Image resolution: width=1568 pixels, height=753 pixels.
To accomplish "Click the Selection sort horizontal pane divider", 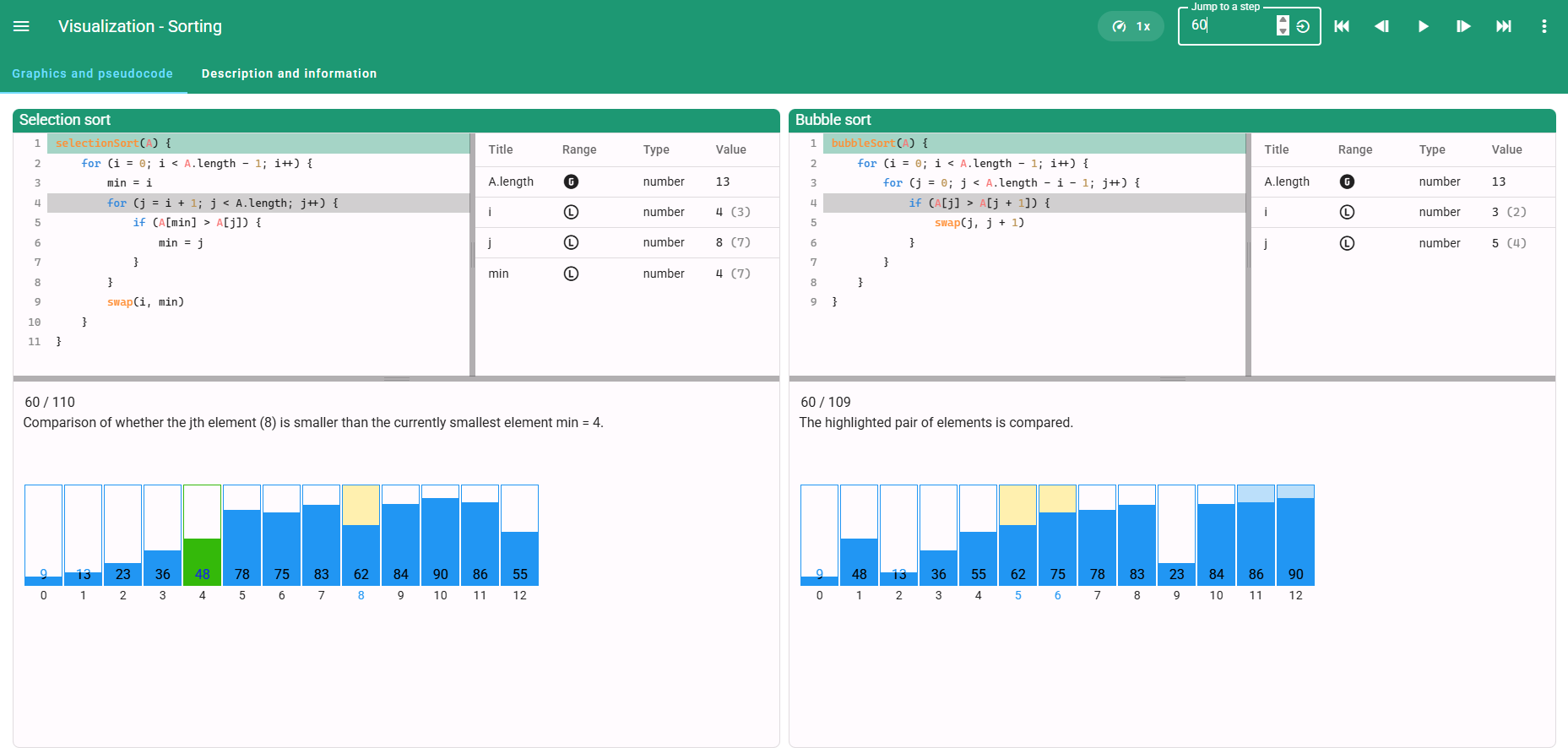I will click(x=396, y=379).
